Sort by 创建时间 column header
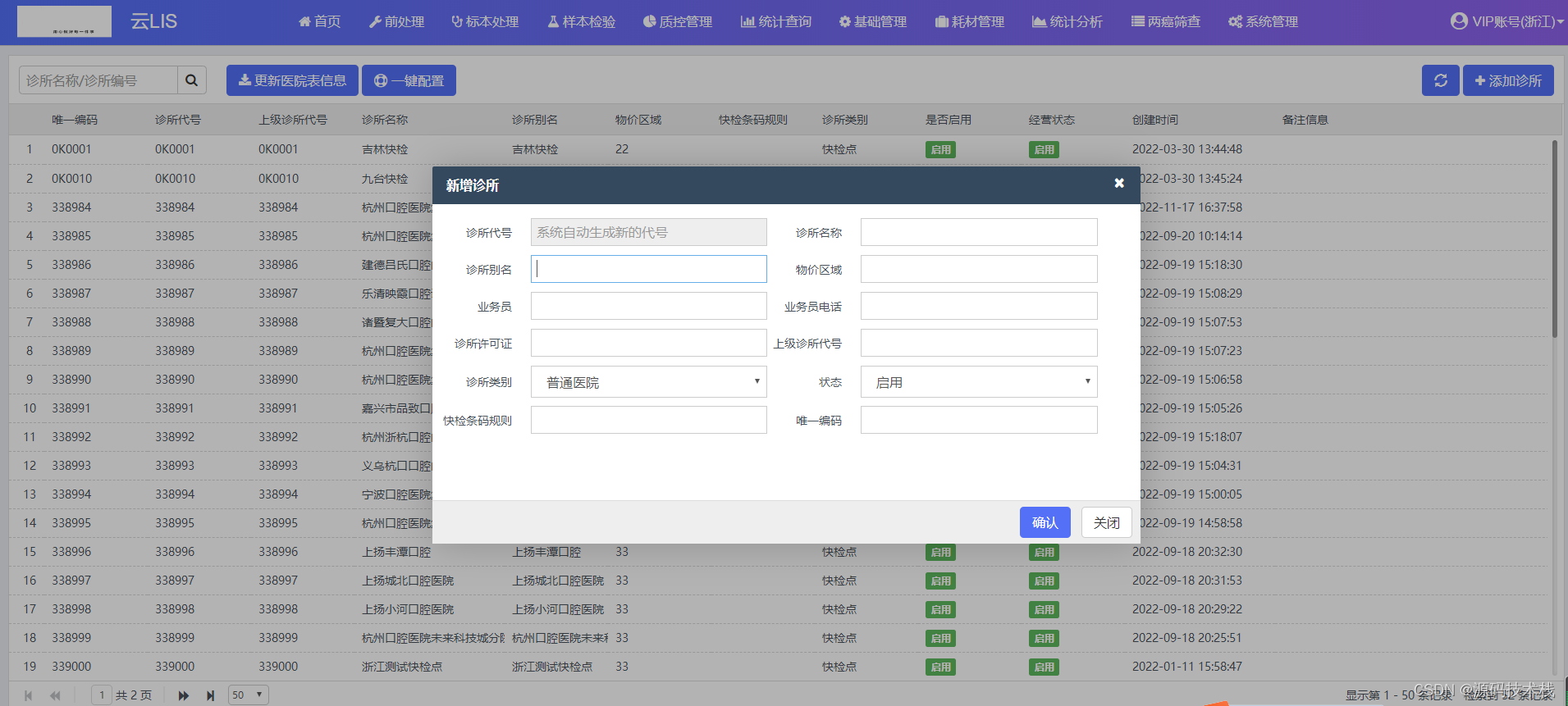The image size is (1568, 706). point(1155,120)
